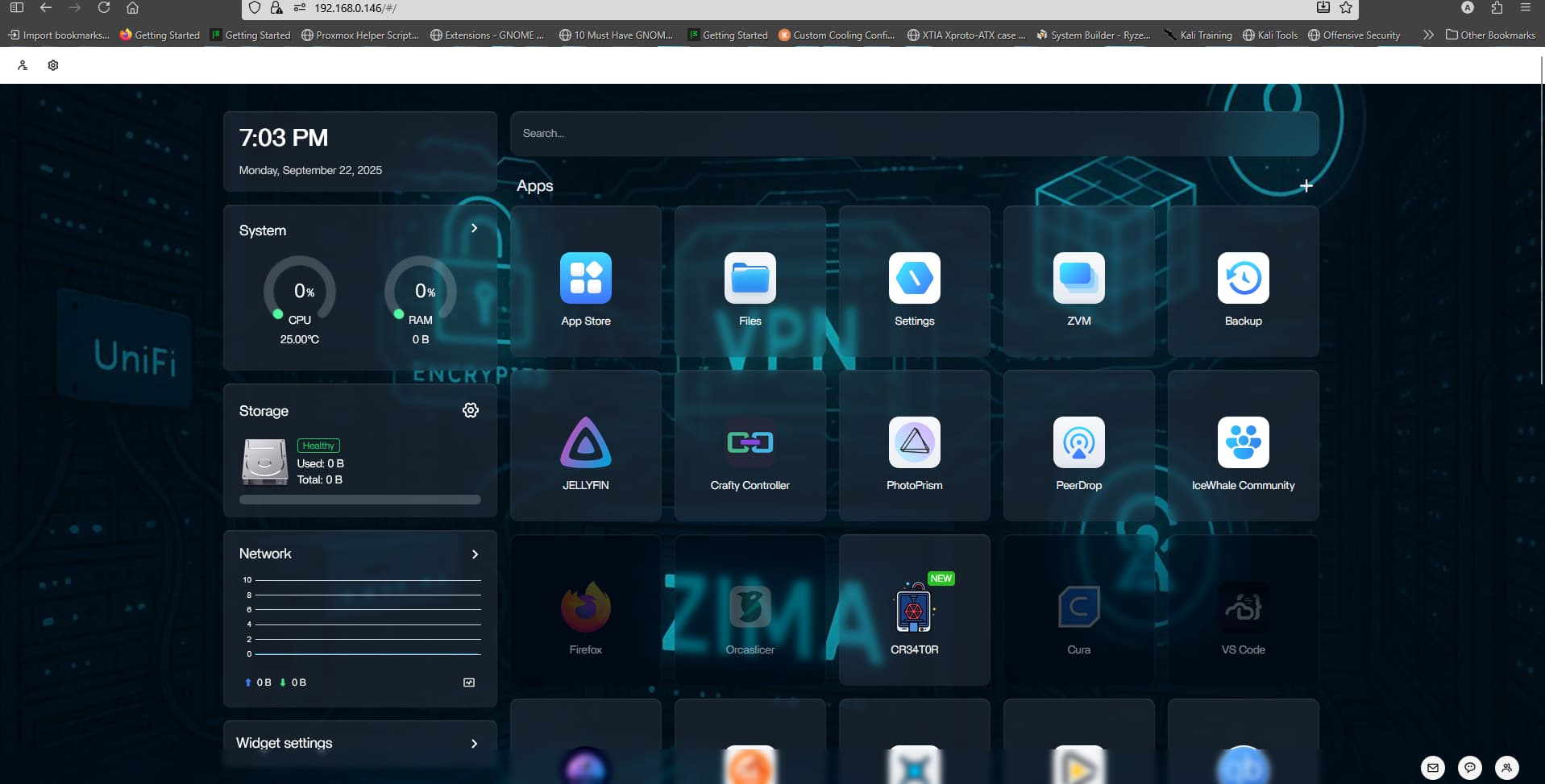Viewport: 1545px width, 784px height.
Task: Click the community people icon at bottom right
Action: pos(1507,768)
